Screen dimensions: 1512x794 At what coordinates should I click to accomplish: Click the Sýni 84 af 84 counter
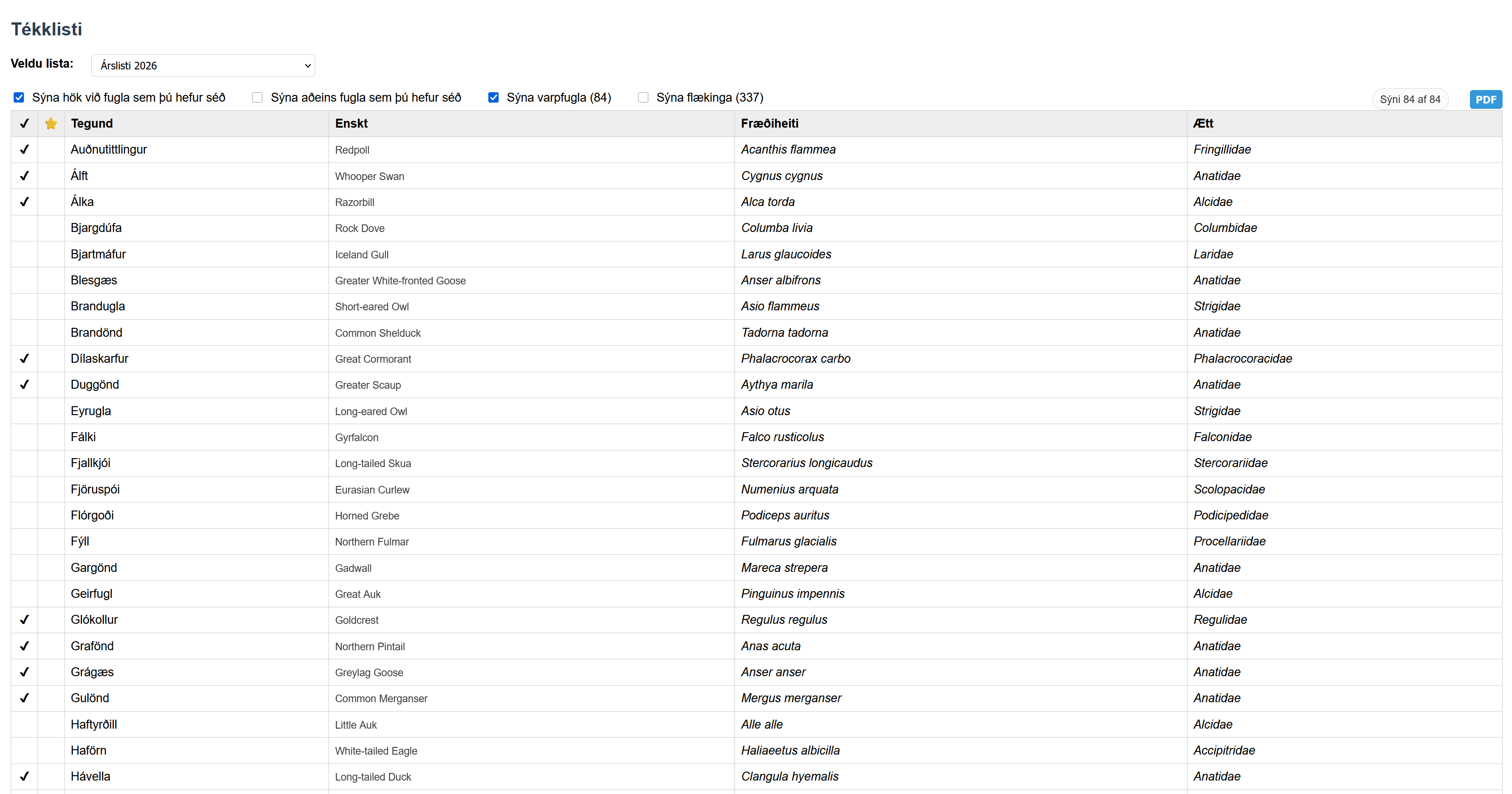click(x=1410, y=99)
